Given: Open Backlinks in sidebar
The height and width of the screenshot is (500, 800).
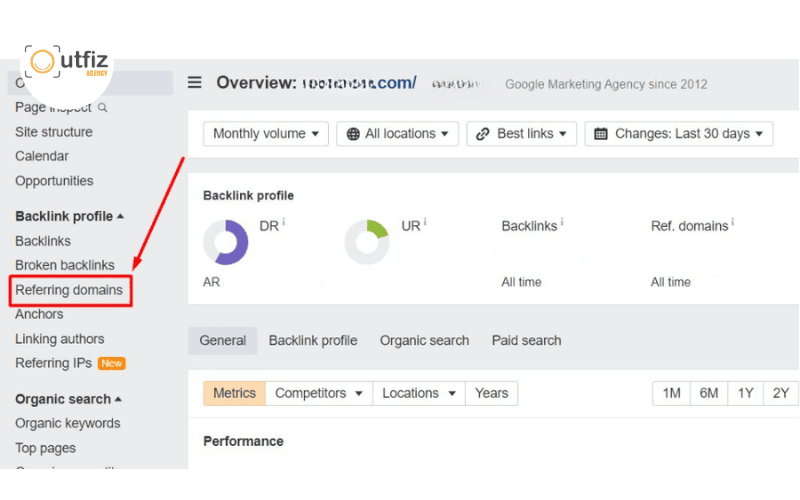Looking at the screenshot, I should click(x=43, y=241).
